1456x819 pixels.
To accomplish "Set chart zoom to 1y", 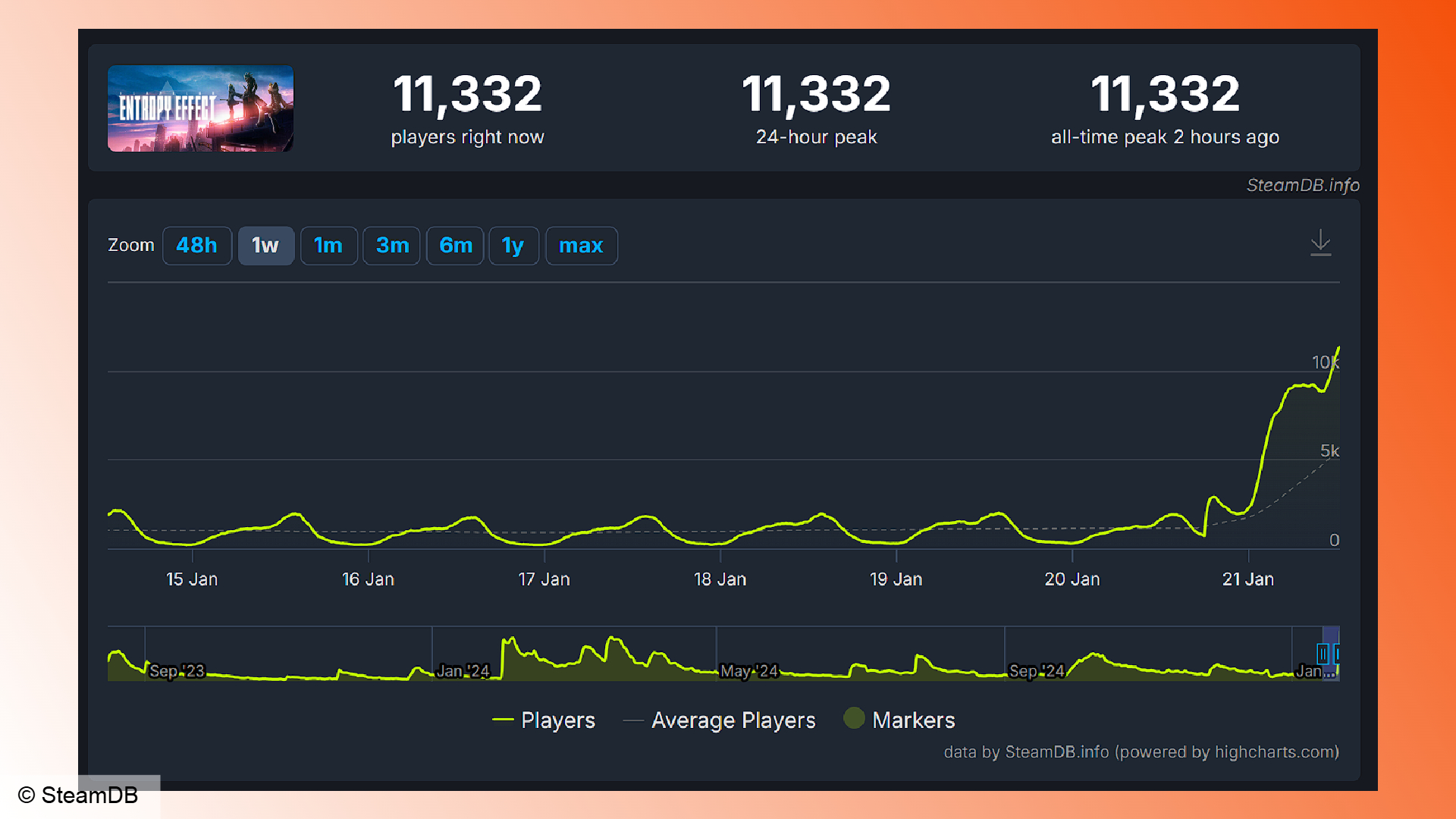I will (513, 246).
